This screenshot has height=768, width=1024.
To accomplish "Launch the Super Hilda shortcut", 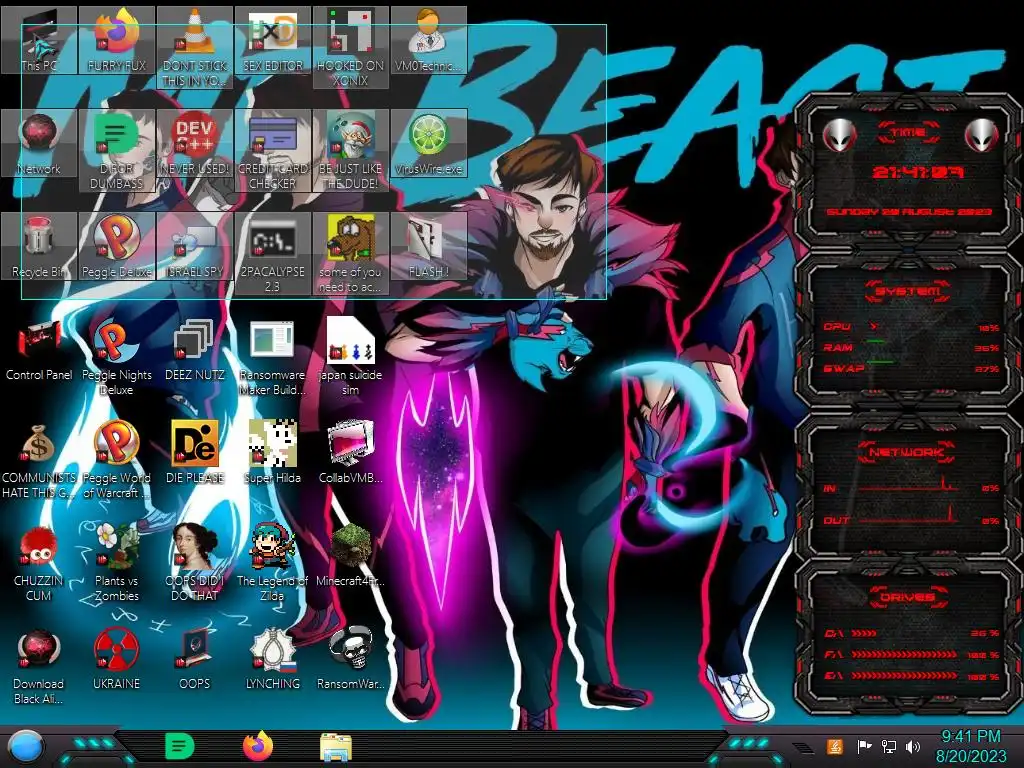I will click(273, 452).
